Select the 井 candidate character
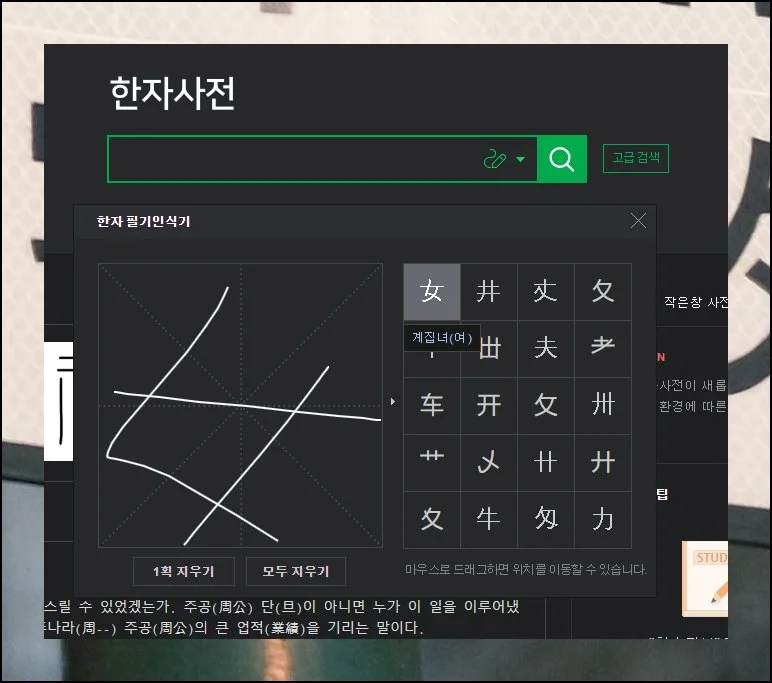772x683 pixels. (x=489, y=292)
